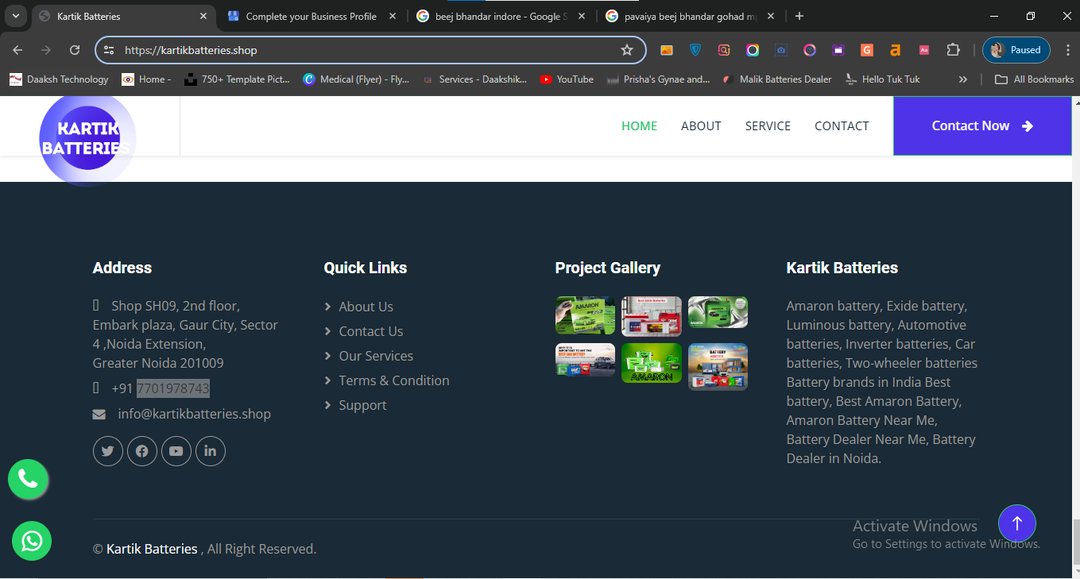Viewport: 1080px width, 579px height.
Task: Select CONTACT in the site navigation
Action: coord(841,126)
